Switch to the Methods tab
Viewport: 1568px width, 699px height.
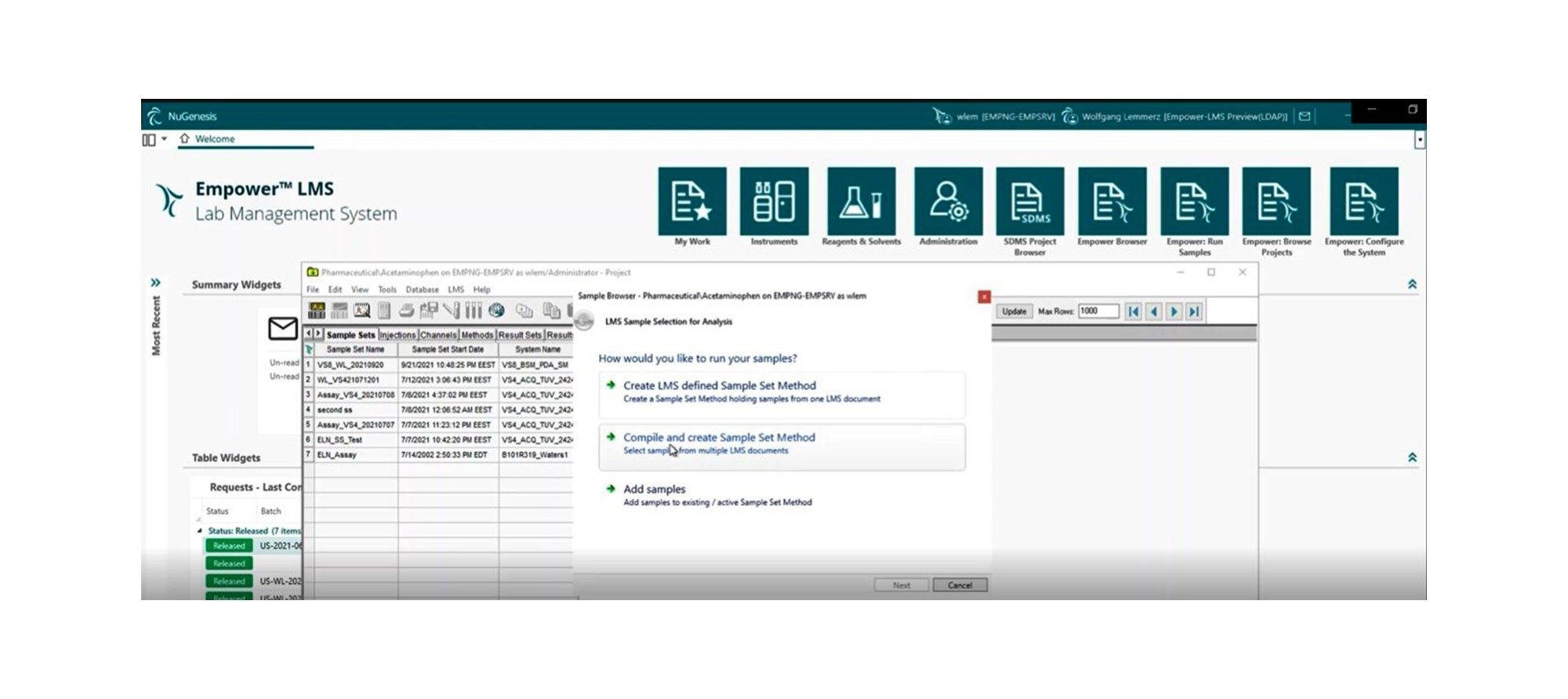pos(477,335)
